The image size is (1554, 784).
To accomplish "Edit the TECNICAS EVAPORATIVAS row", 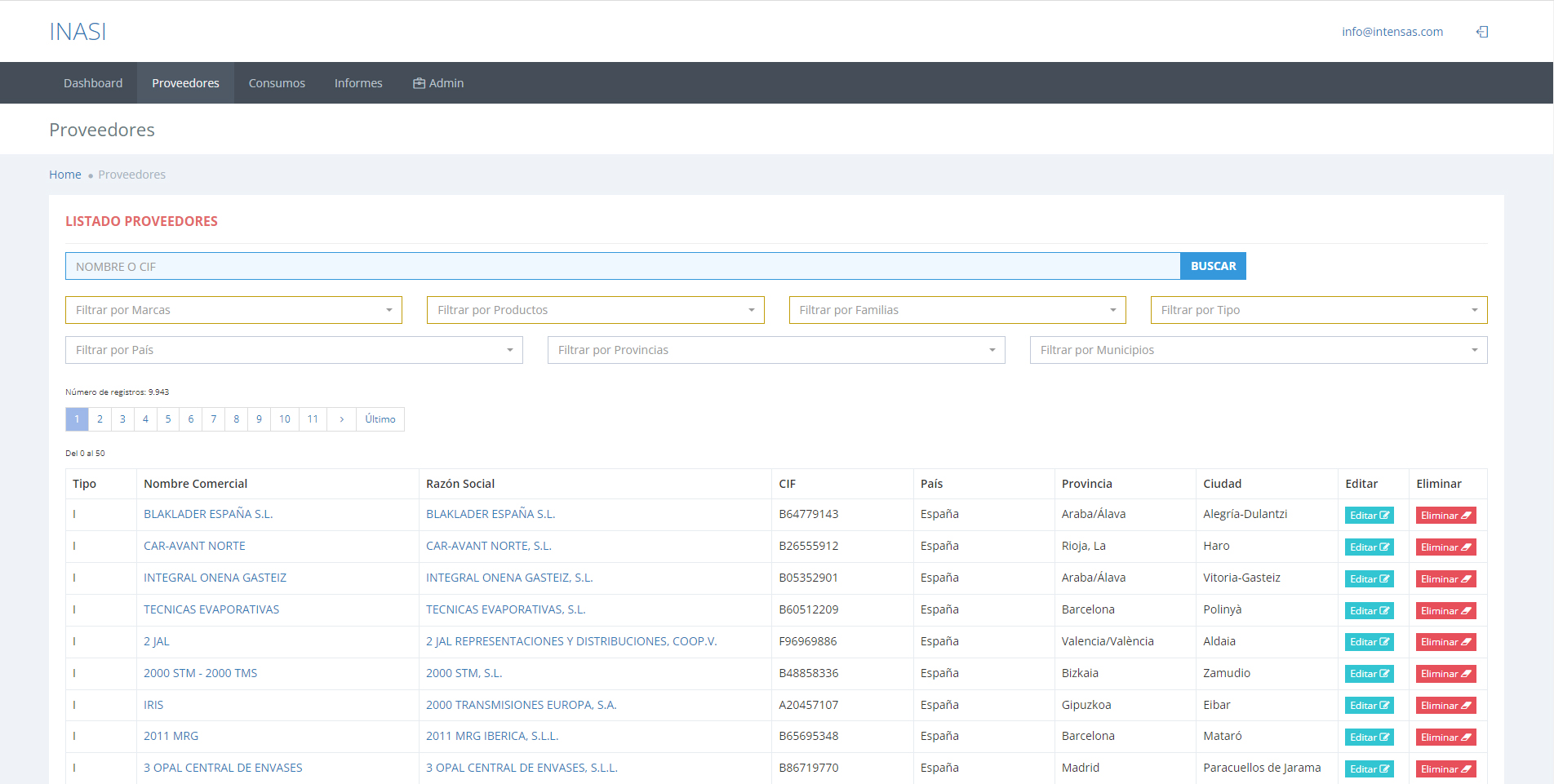I will 1369,611.
